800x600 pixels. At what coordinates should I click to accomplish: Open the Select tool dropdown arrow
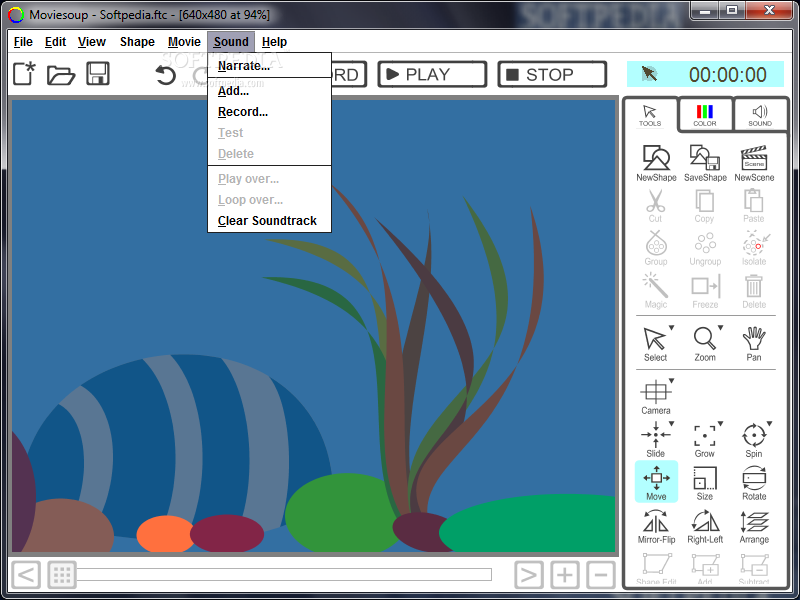671,328
